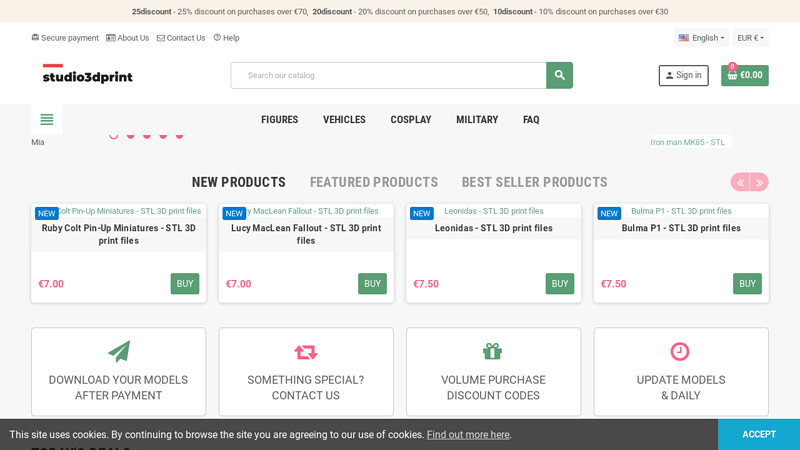Click the green search magnifier button
The image size is (800, 450).
click(559, 75)
